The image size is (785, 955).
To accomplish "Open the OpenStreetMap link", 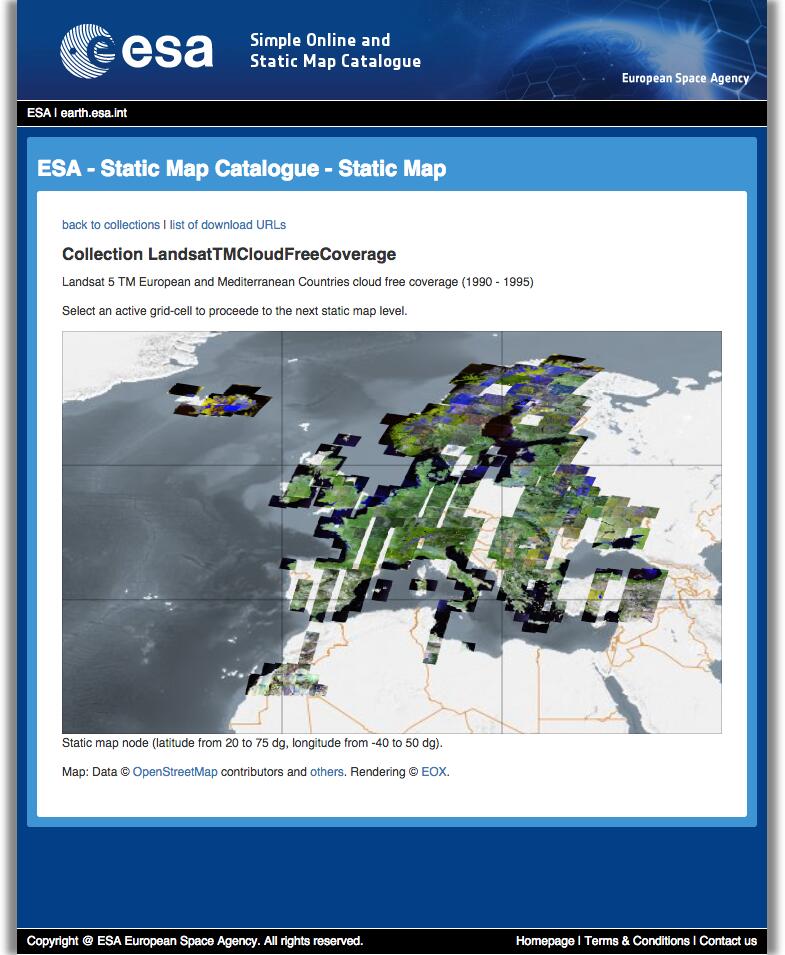I will tap(175, 772).
